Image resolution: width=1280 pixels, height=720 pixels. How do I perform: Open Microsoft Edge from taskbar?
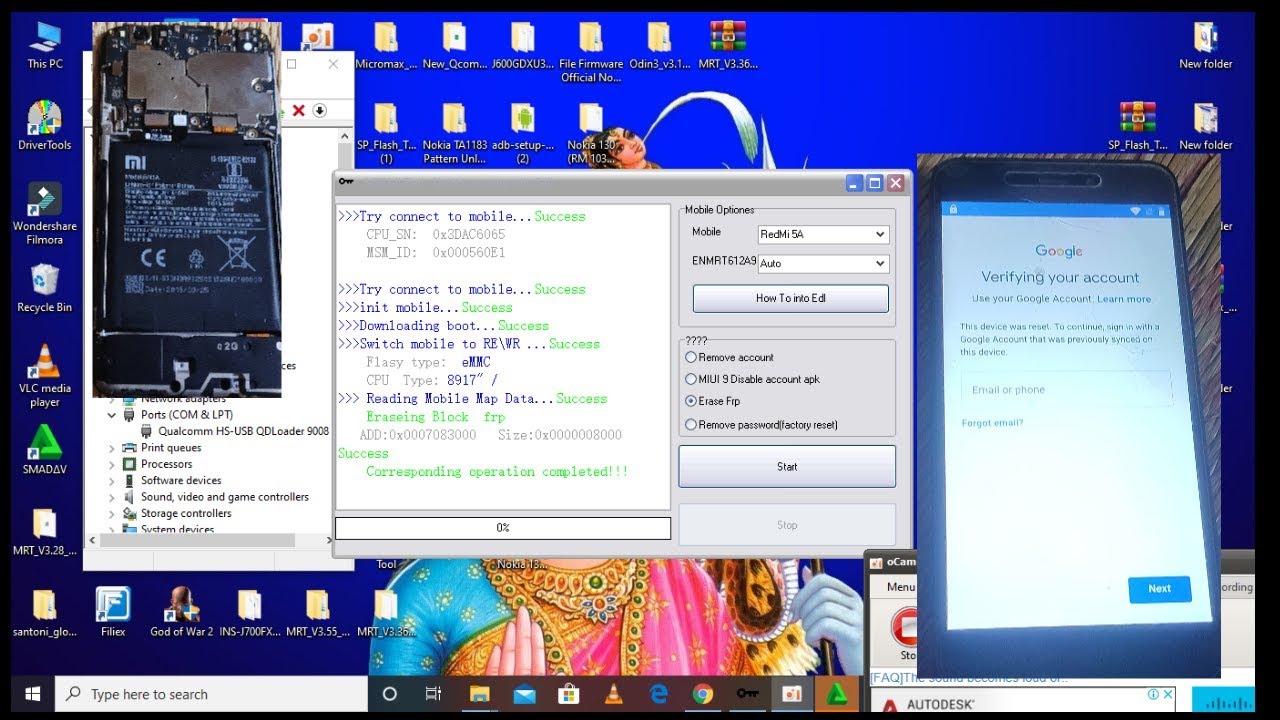point(658,694)
